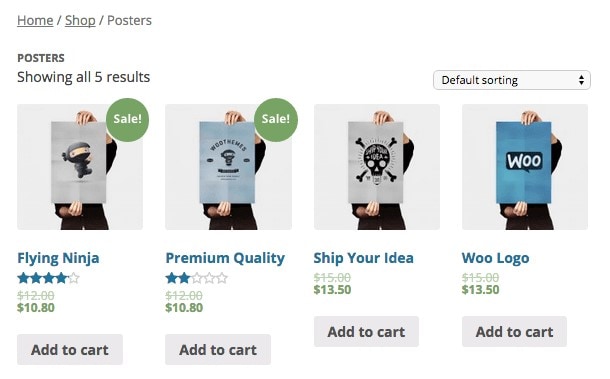The width and height of the screenshot is (610, 379).
Task: Click the Premium Quality star rating
Action: coord(196,278)
